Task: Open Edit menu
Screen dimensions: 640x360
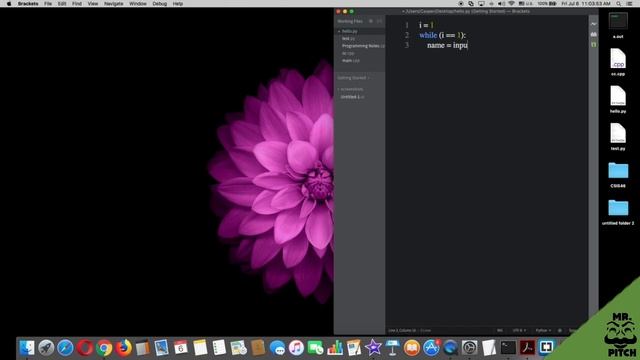Action: pos(62,4)
